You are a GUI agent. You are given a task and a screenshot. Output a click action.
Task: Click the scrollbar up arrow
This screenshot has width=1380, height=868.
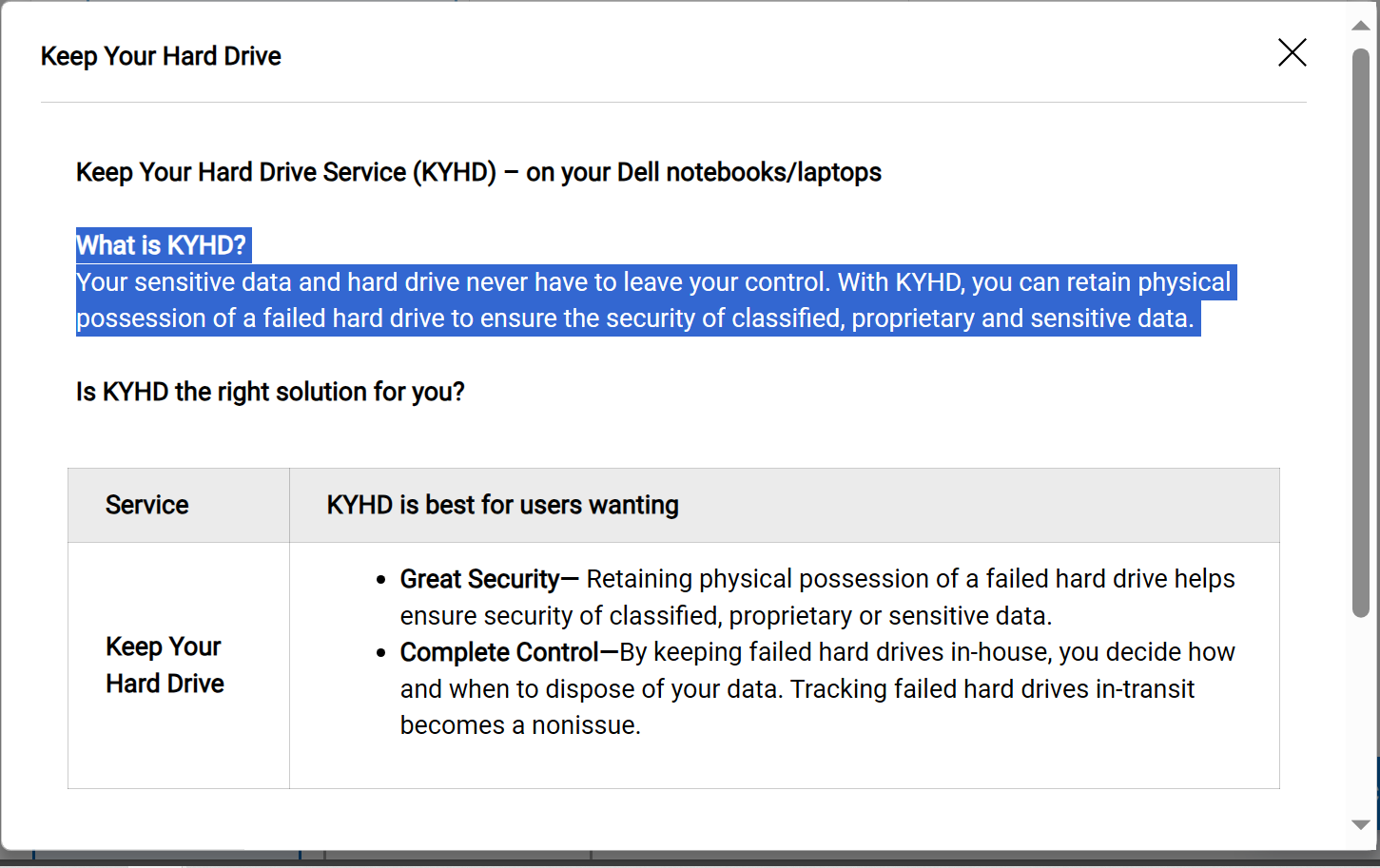click(x=1361, y=26)
